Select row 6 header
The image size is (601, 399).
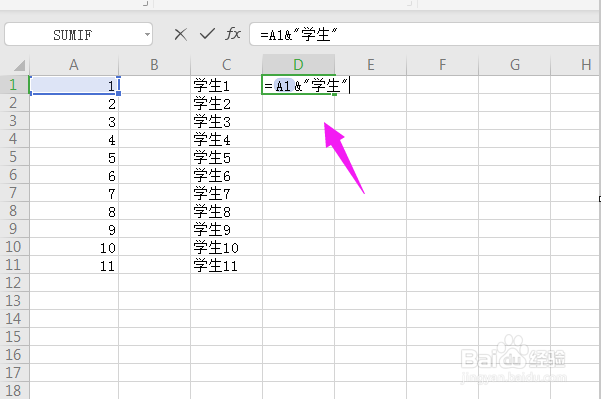click(x=14, y=175)
